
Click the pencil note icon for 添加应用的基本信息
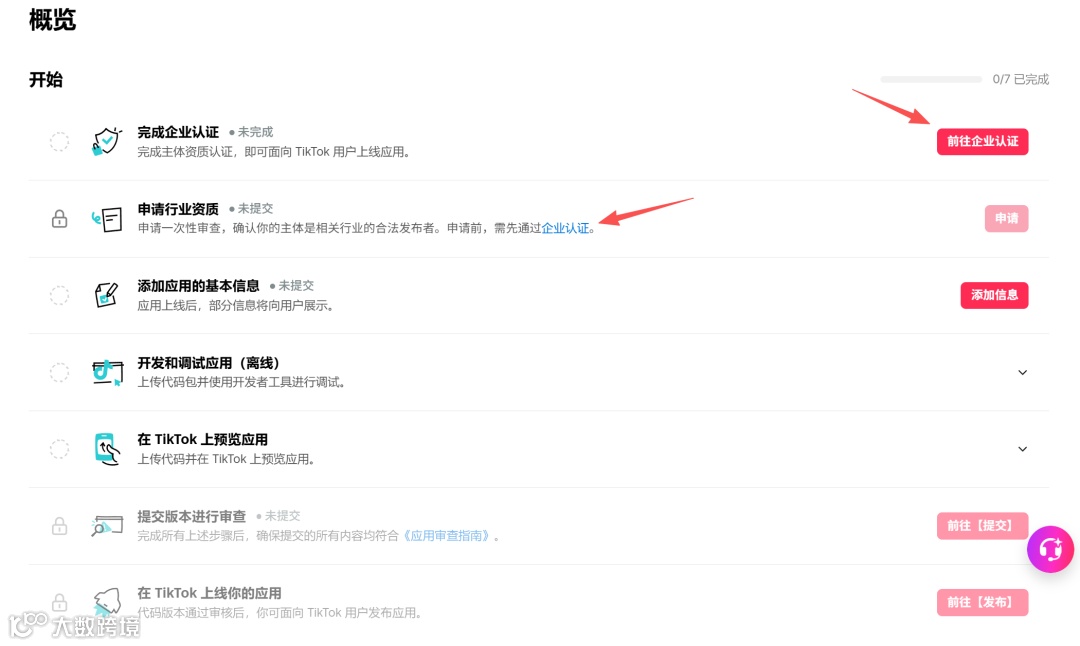tap(107, 295)
